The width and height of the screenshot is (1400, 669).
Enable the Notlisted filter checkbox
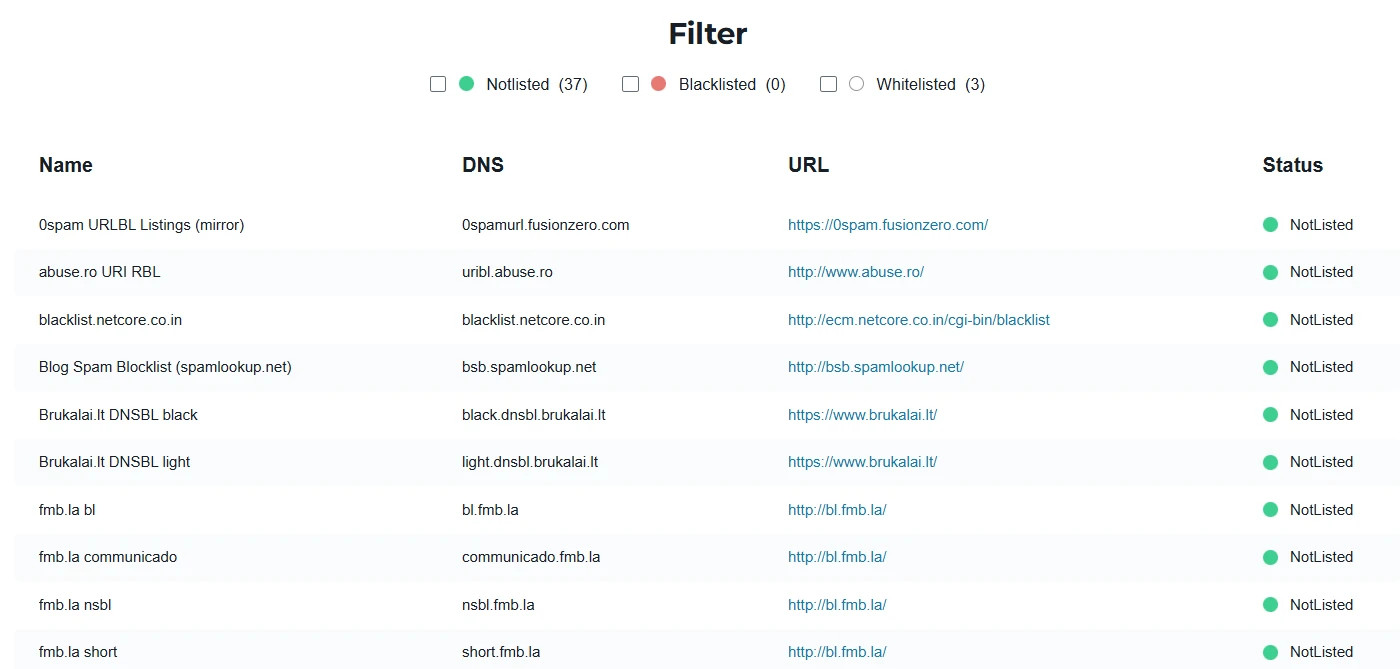(438, 84)
